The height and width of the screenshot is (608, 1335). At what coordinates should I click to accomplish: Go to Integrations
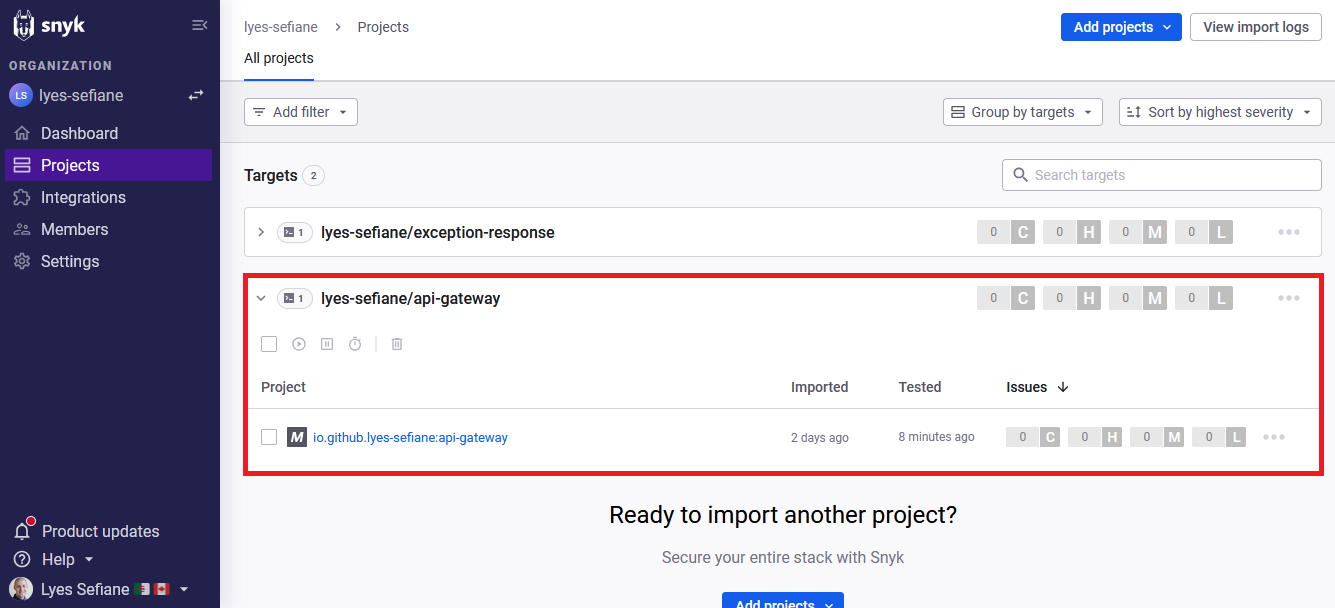click(108, 197)
